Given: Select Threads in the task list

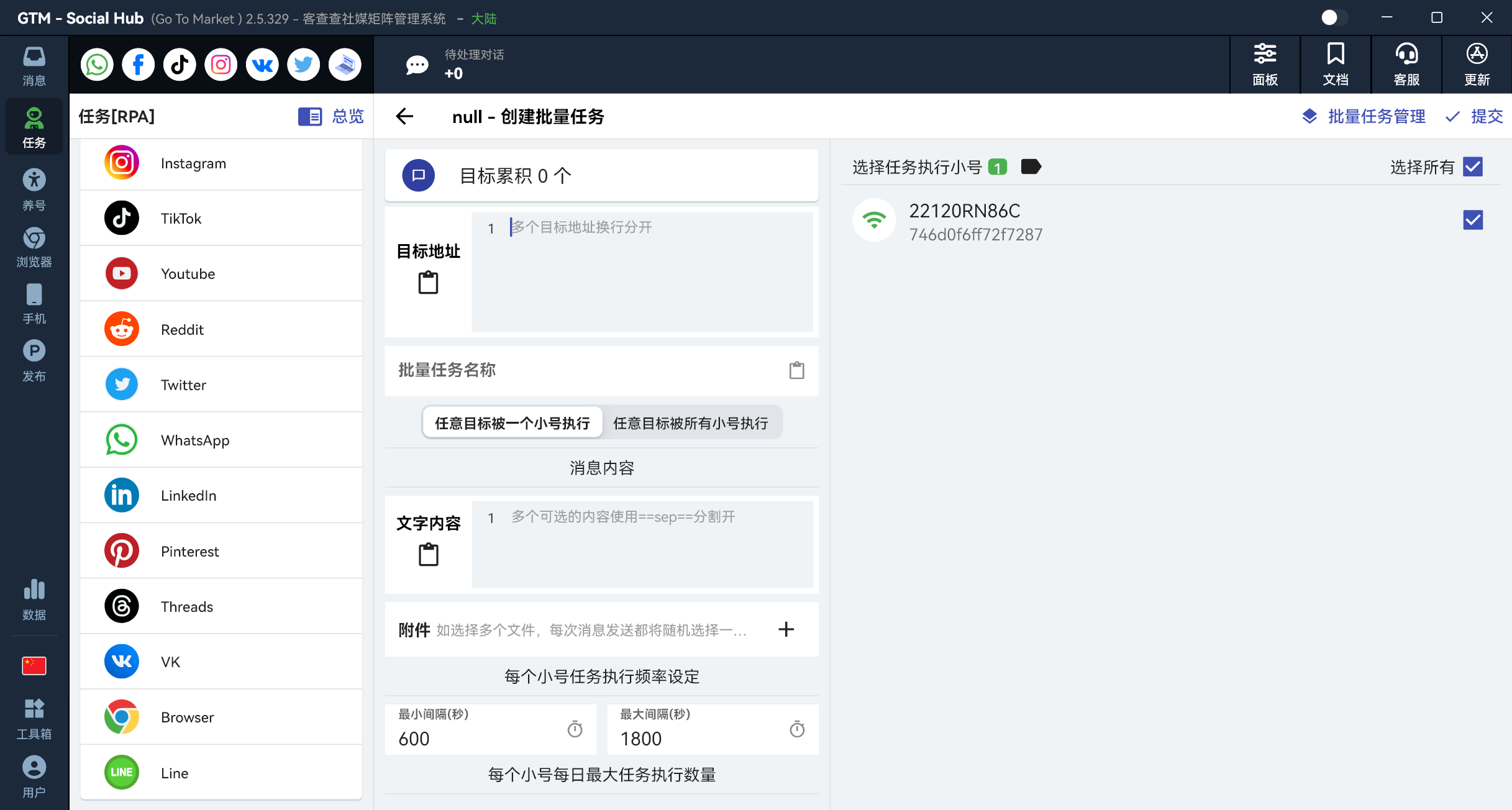Looking at the screenshot, I should pos(221,606).
